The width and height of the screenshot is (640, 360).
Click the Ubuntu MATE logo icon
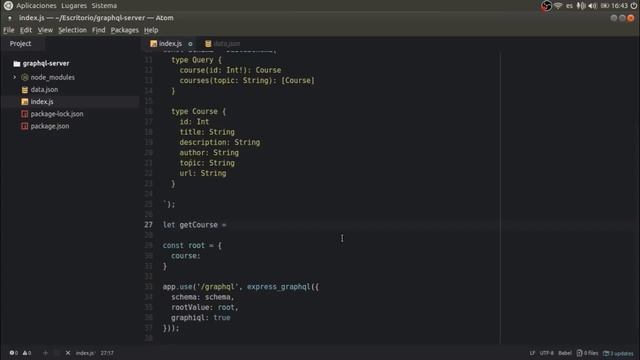coord(8,6)
